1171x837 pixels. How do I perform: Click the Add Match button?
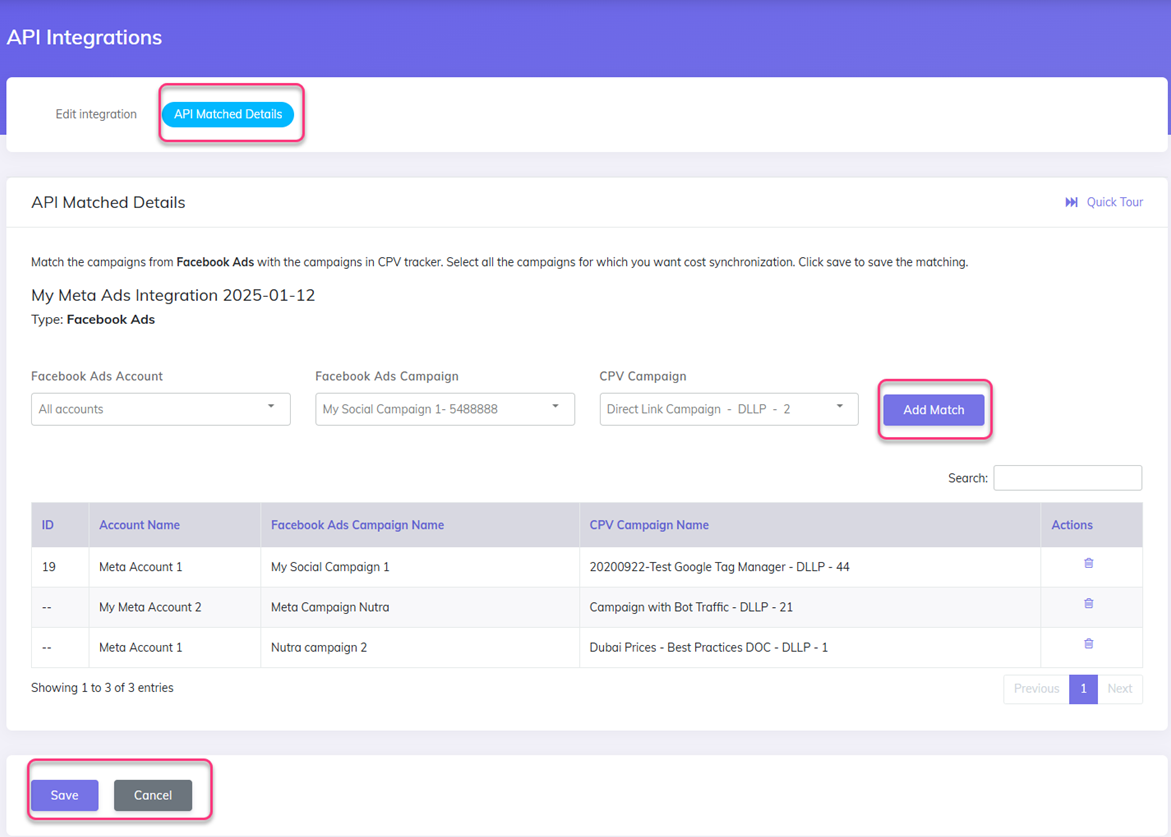tap(934, 410)
